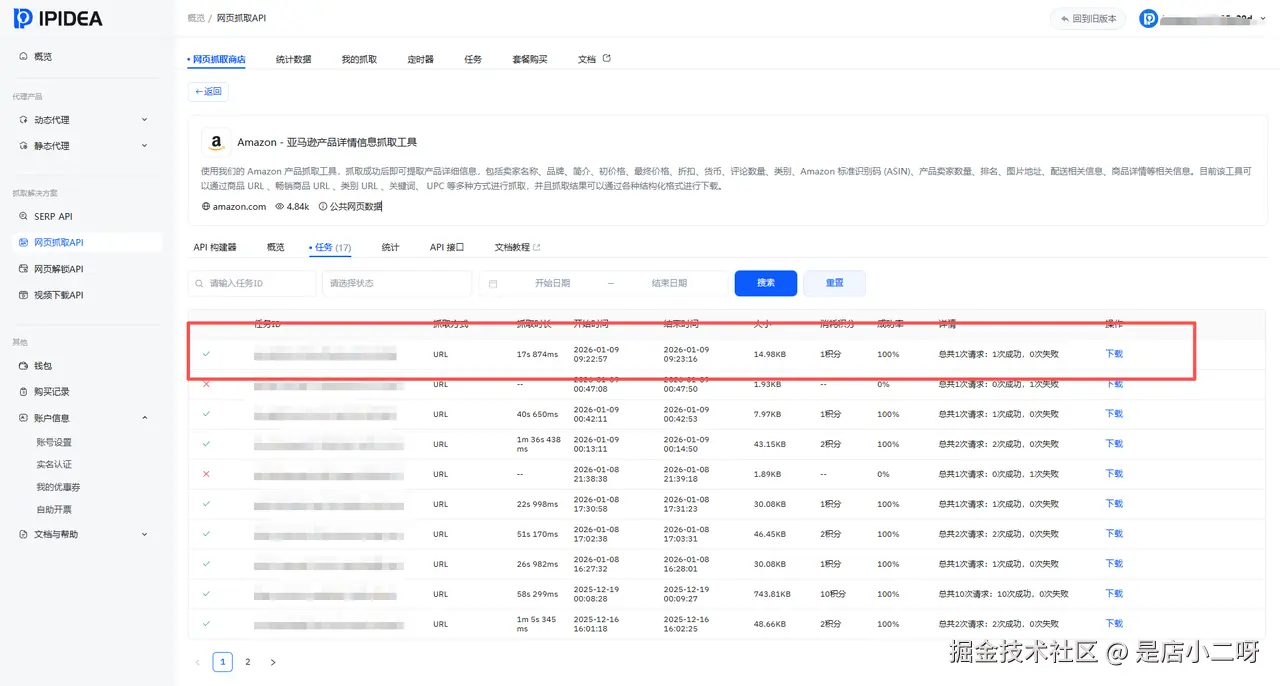Select page 1 in pagination
Image resolution: width=1280 pixels, height=686 pixels.
223,662
